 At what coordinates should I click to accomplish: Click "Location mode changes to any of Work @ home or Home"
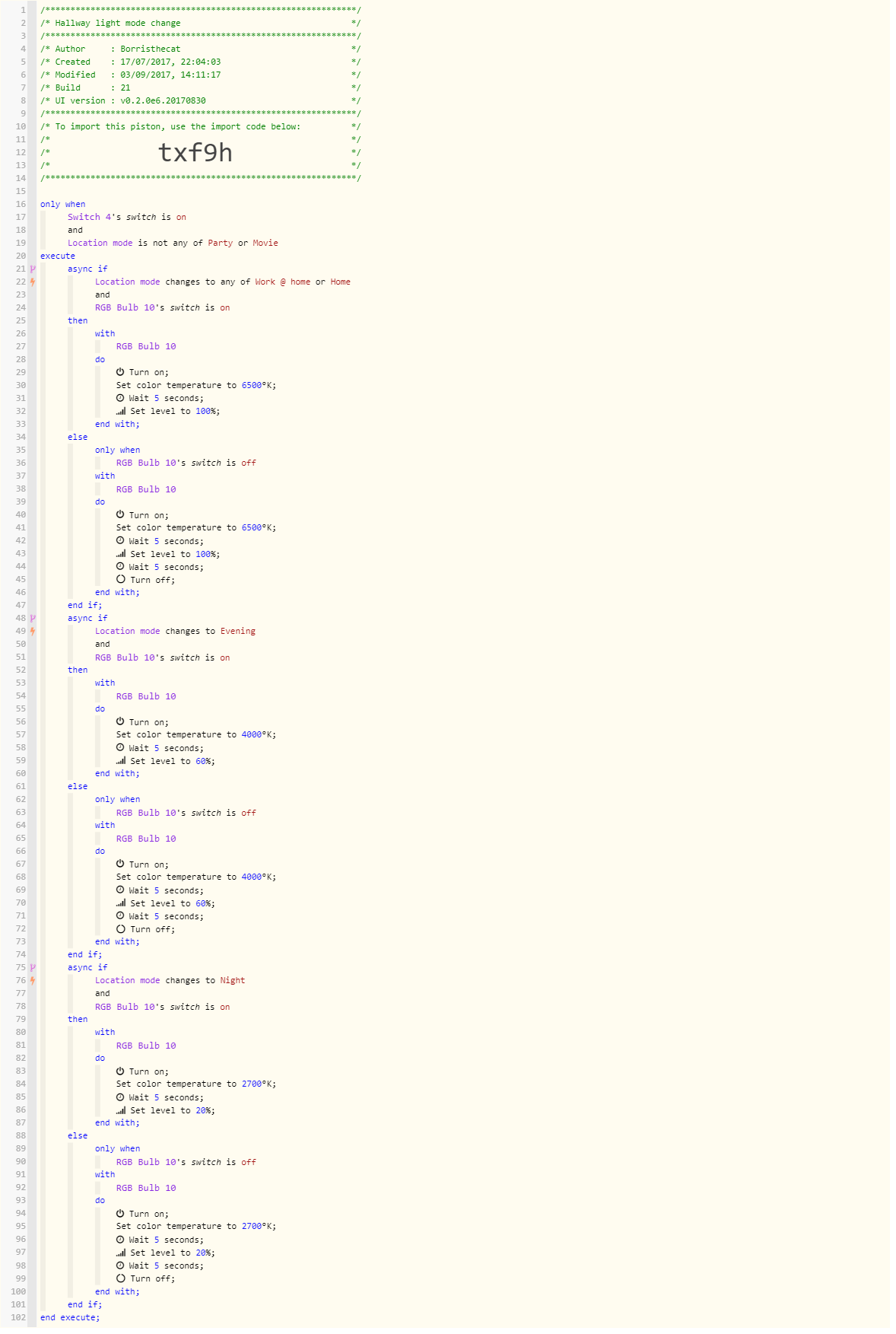point(223,282)
